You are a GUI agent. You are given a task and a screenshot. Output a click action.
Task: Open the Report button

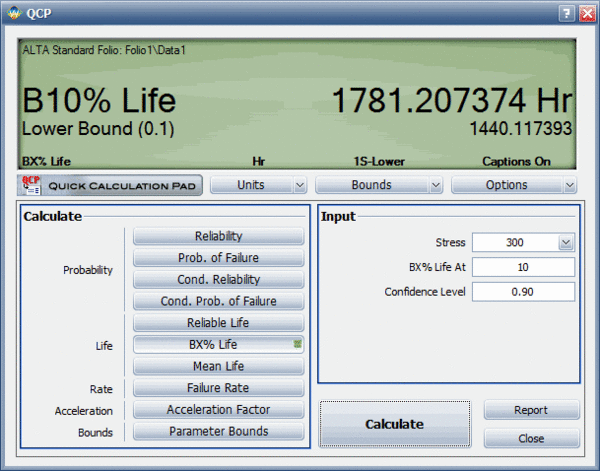[532, 410]
